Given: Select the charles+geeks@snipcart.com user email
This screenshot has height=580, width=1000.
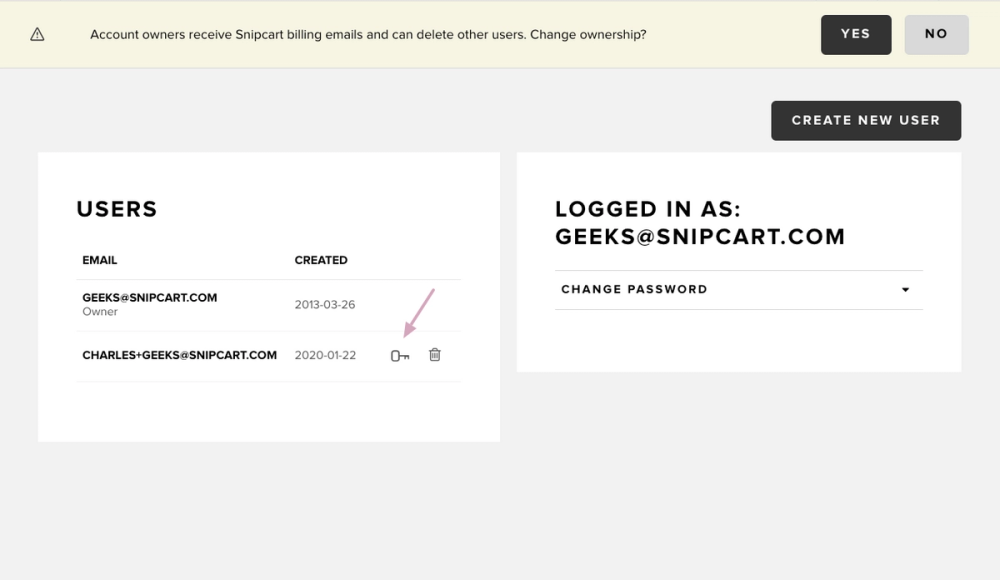Looking at the screenshot, I should (x=180, y=355).
